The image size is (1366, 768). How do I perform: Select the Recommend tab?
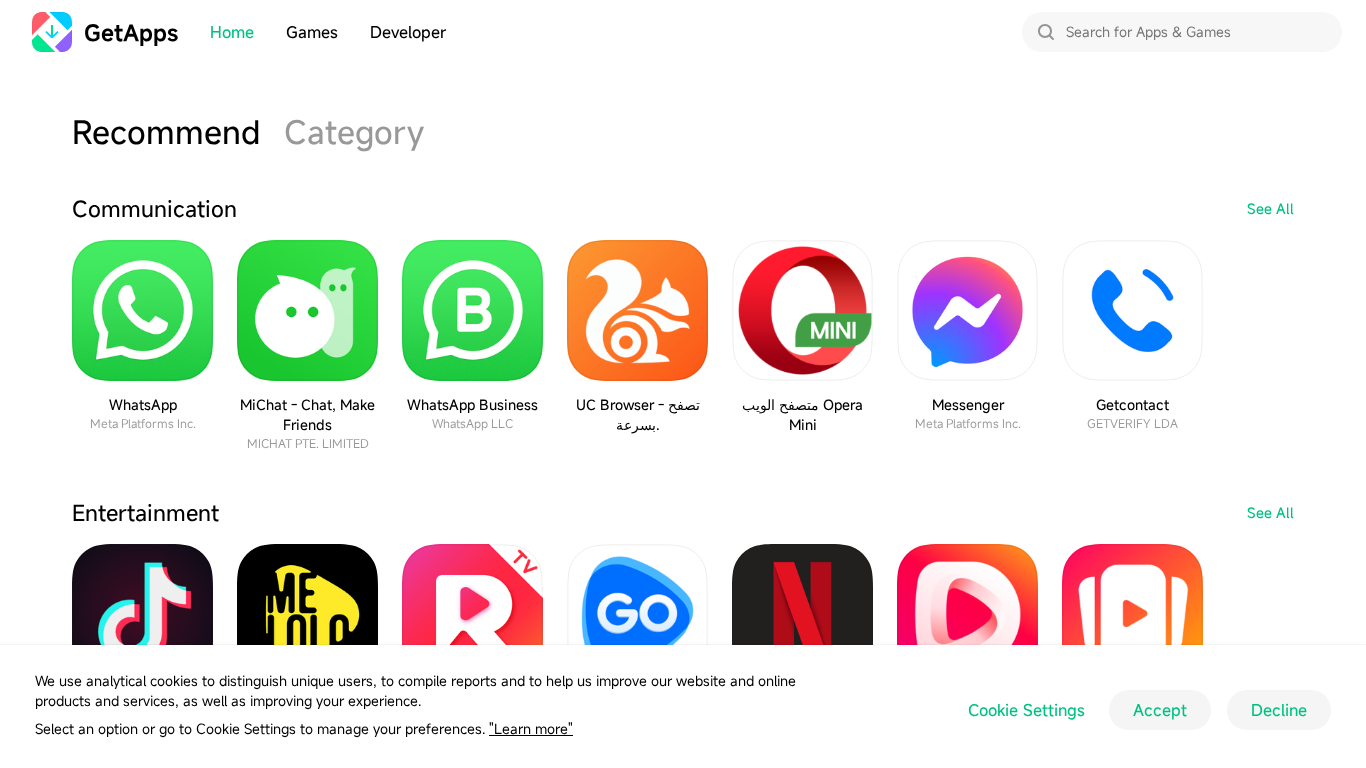point(166,133)
